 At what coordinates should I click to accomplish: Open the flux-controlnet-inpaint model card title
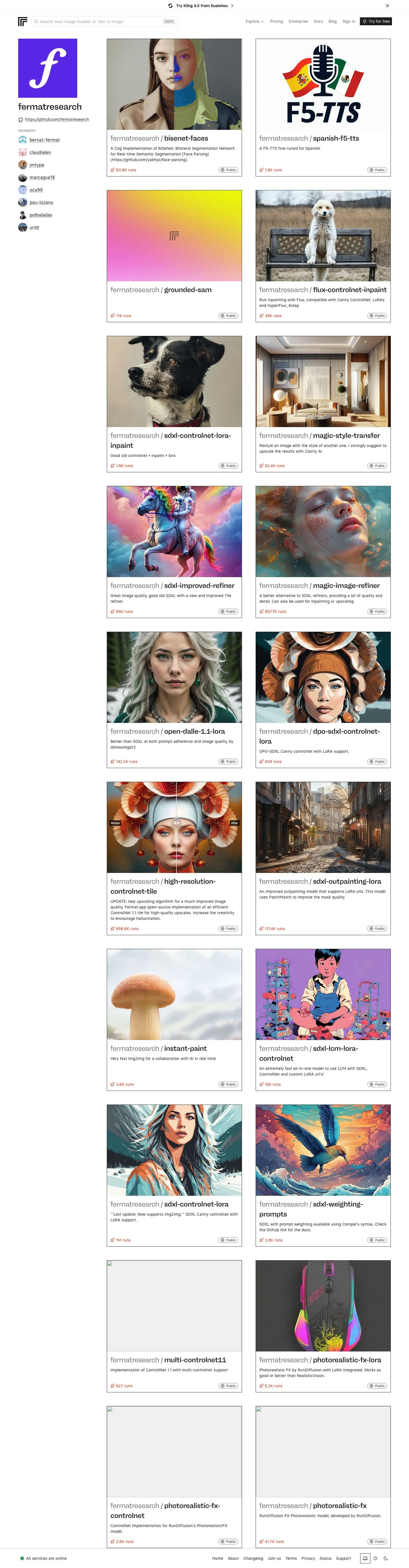[323, 290]
